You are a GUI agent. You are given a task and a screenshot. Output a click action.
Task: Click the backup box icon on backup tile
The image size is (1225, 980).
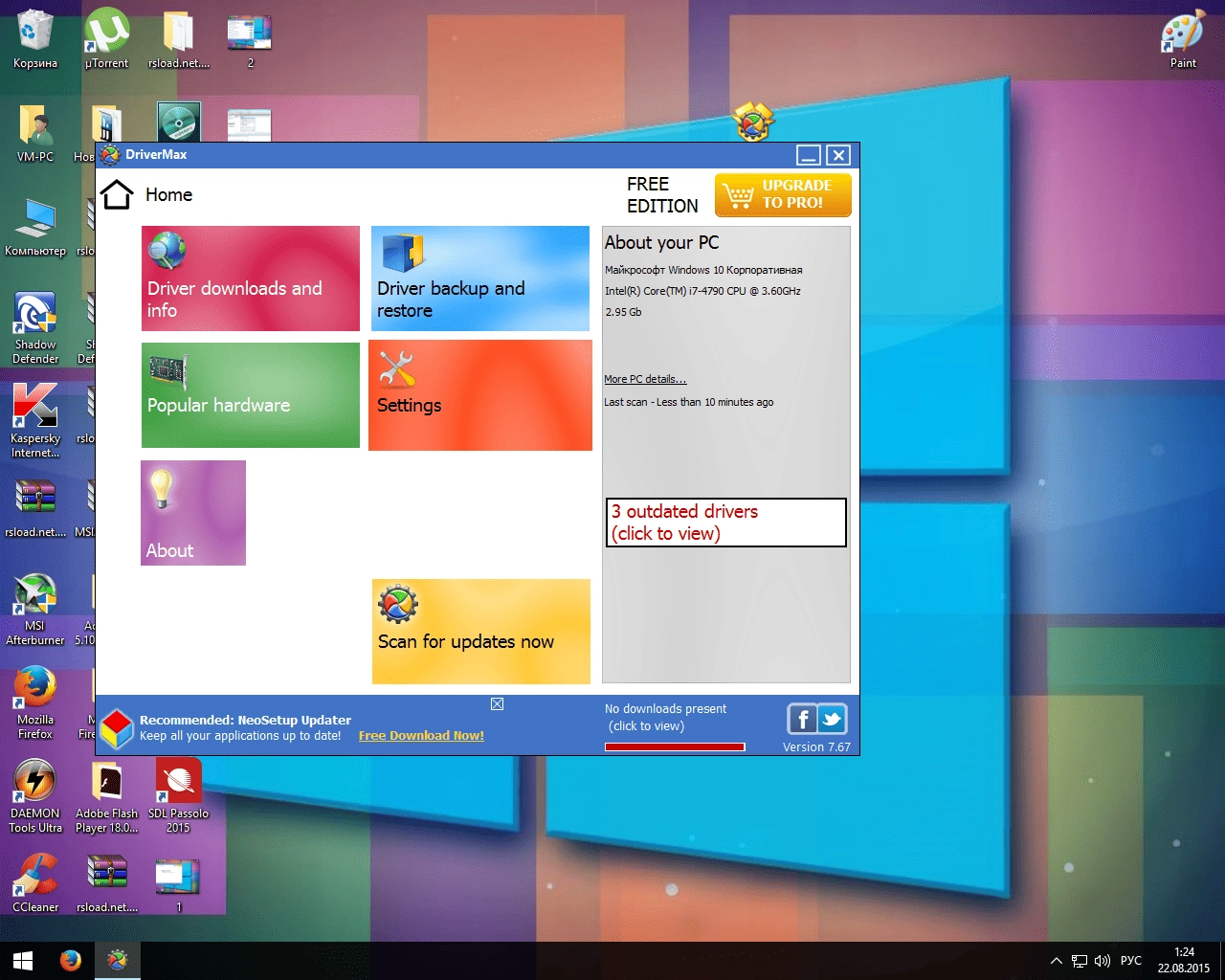pos(402,254)
